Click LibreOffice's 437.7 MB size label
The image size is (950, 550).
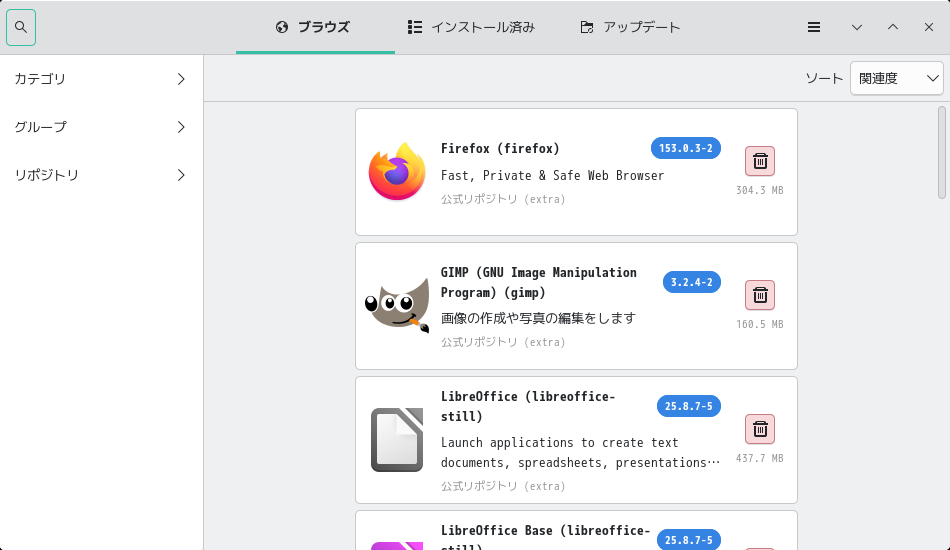coord(760,458)
